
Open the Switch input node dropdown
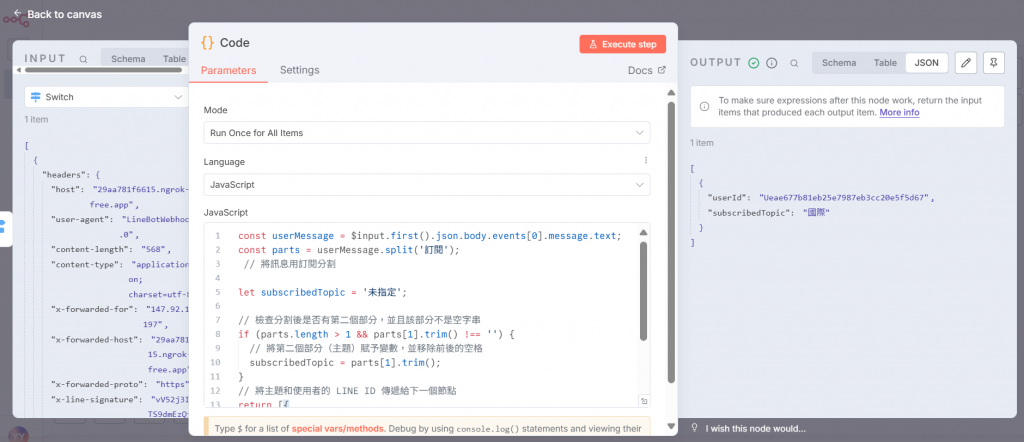pyautogui.click(x=106, y=97)
